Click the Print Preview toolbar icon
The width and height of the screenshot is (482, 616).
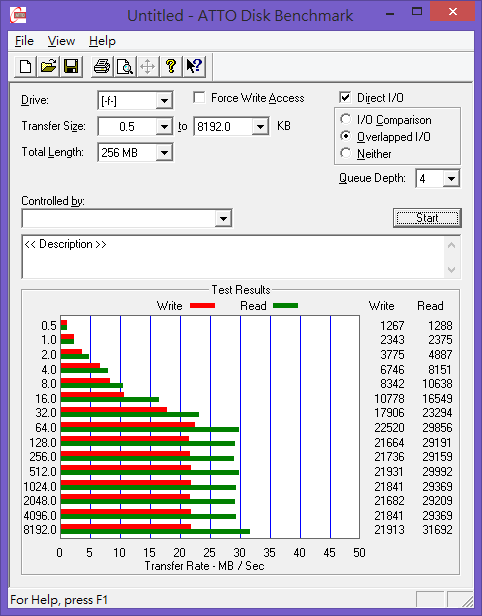pos(125,66)
